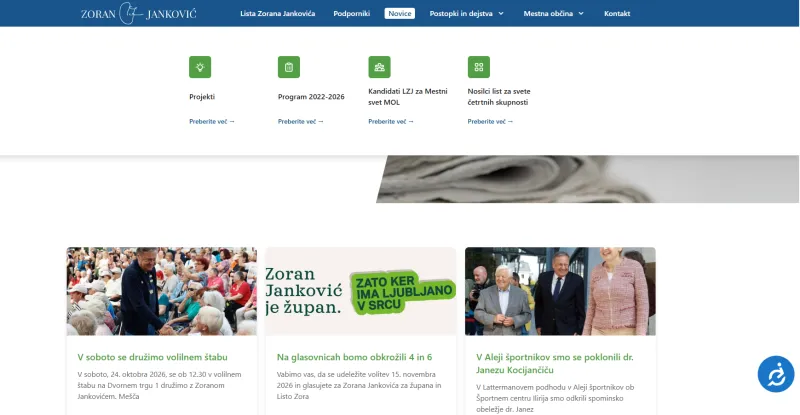Open article about Aleji športnikov and Kocijančič
The image size is (800, 415).
point(555,363)
